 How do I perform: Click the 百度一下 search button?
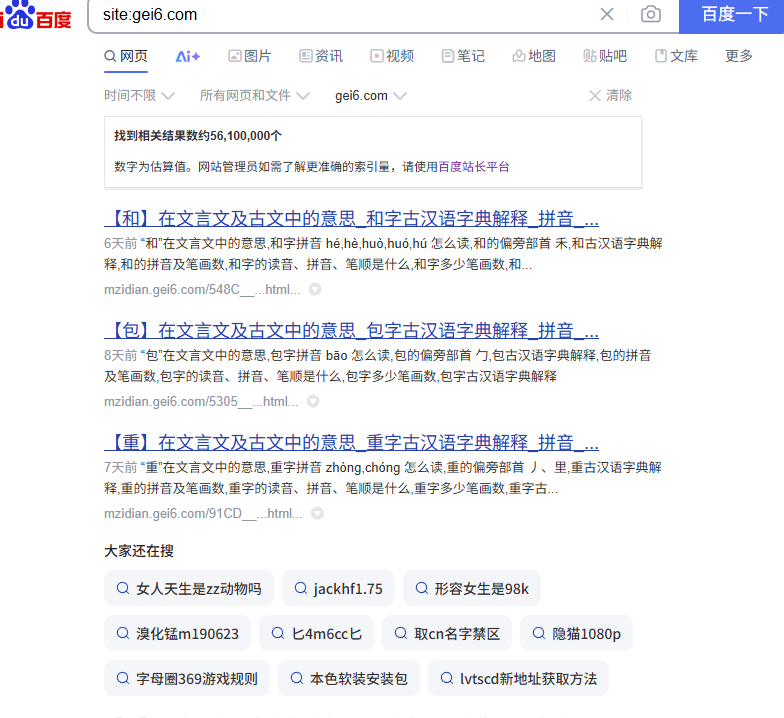pos(732,15)
